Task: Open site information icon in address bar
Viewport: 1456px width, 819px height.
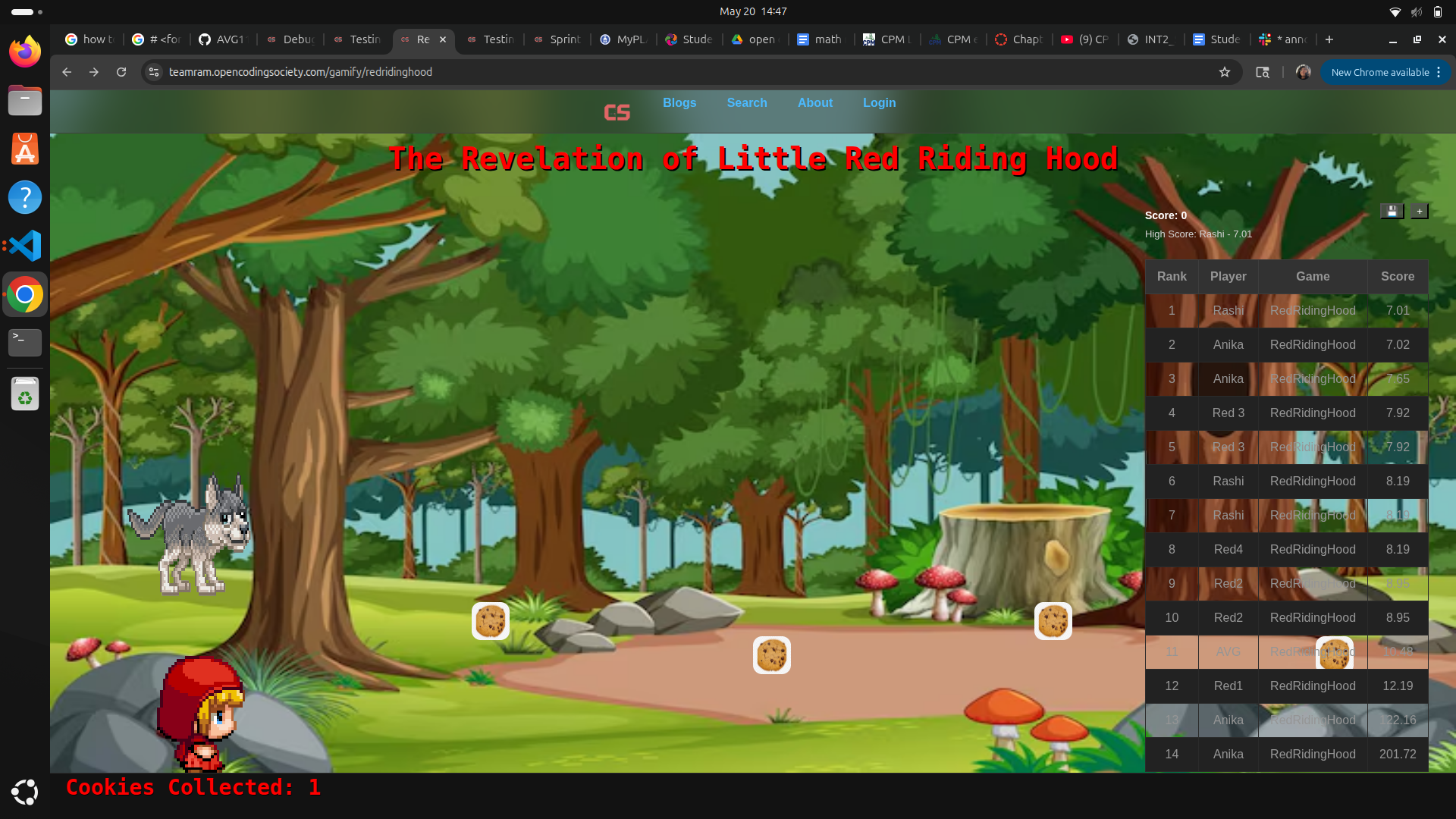Action: tap(154, 72)
